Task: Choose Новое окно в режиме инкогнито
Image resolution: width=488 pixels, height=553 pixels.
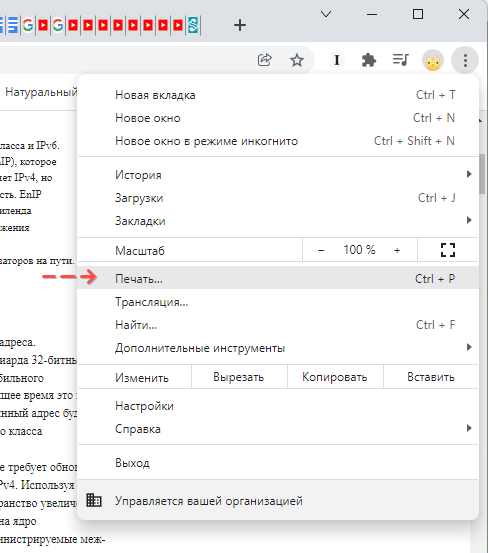Action: click(277, 141)
